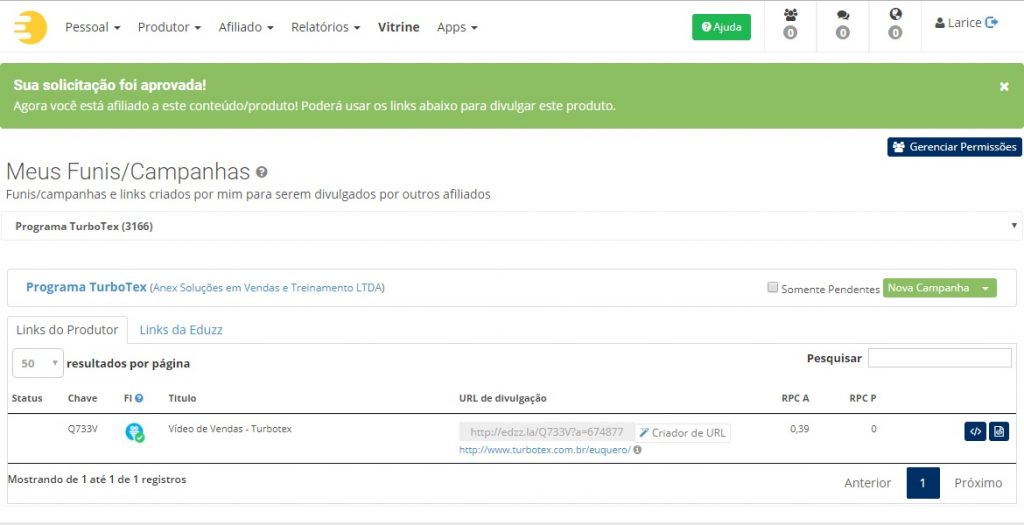
Task: Click the Criador de URL button
Action: tap(682, 432)
